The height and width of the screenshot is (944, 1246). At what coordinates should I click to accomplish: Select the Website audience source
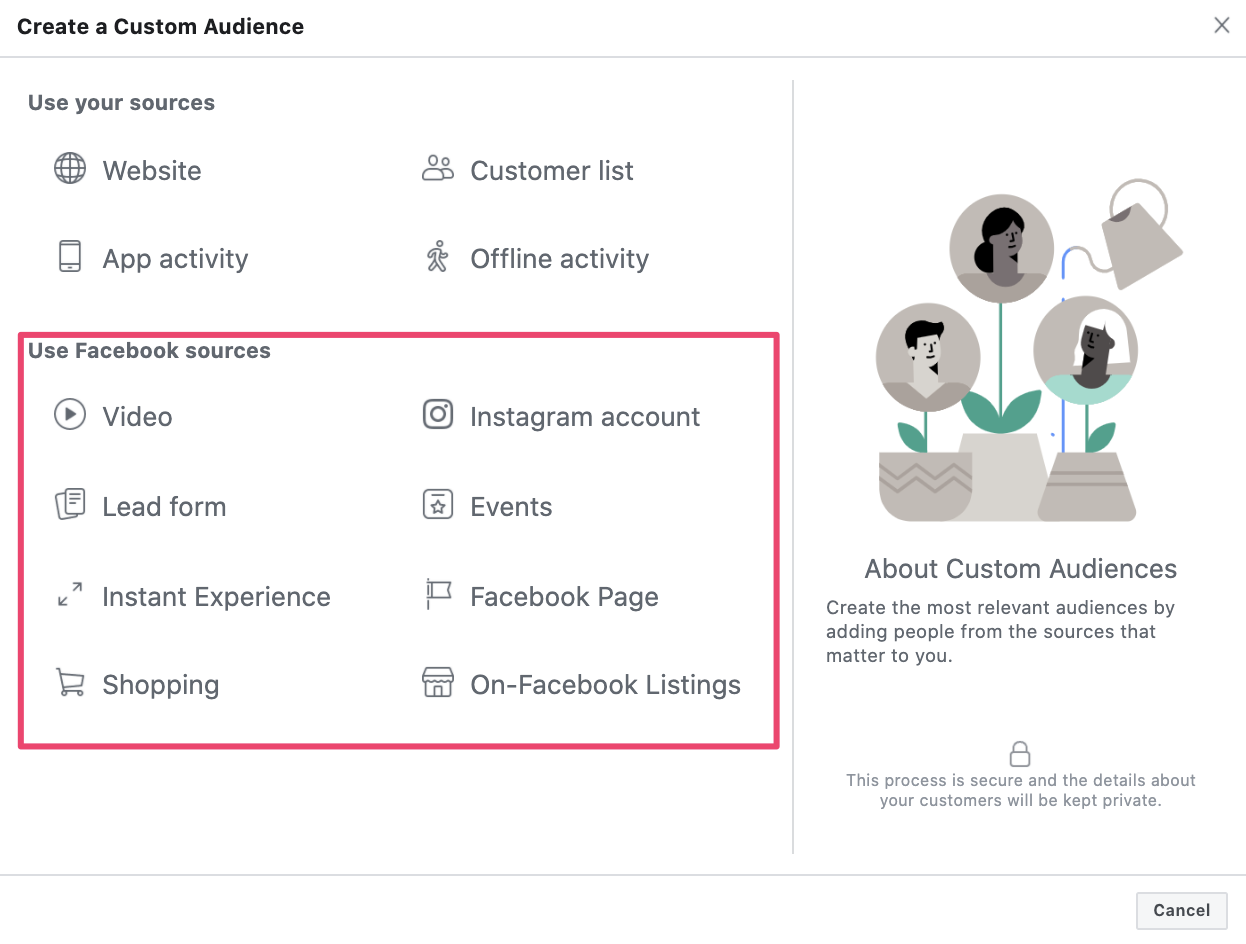[x=151, y=170]
